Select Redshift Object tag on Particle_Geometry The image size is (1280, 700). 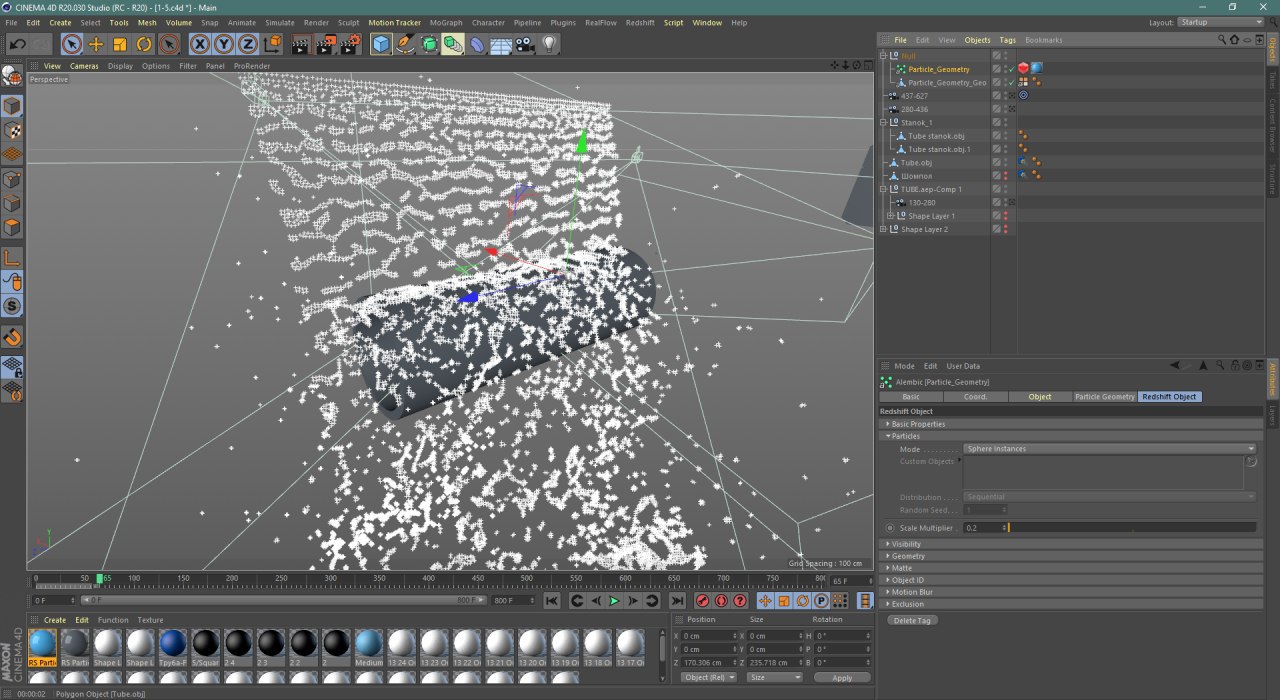pos(1024,68)
